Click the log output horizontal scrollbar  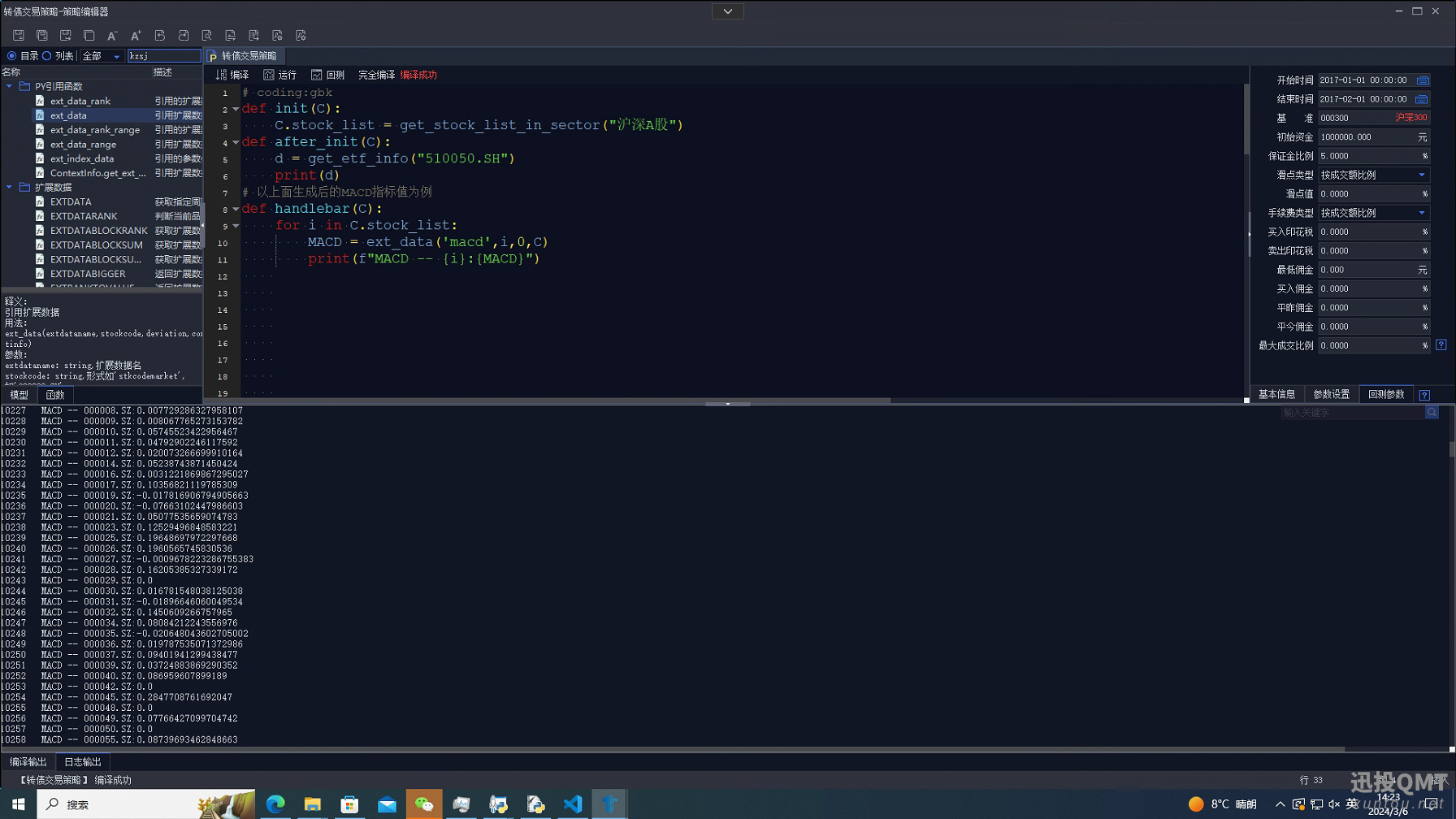[673, 749]
